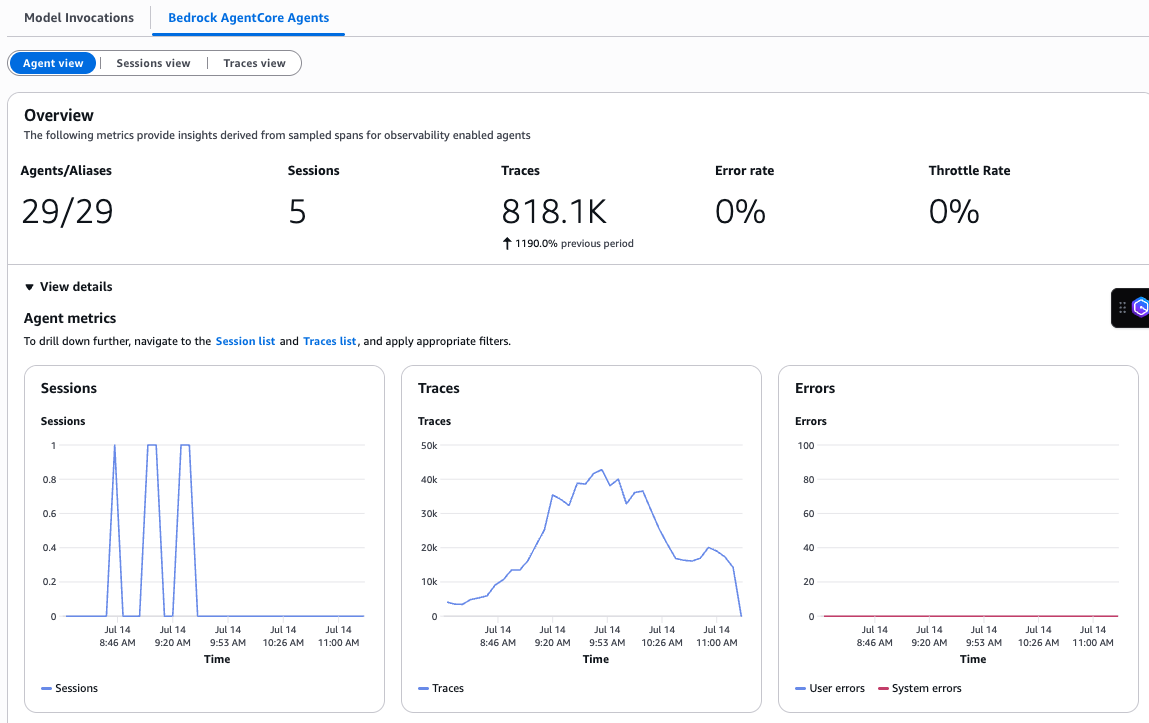The height and width of the screenshot is (723, 1149).
Task: Click the peak of the Traces chart line
Action: click(601, 469)
